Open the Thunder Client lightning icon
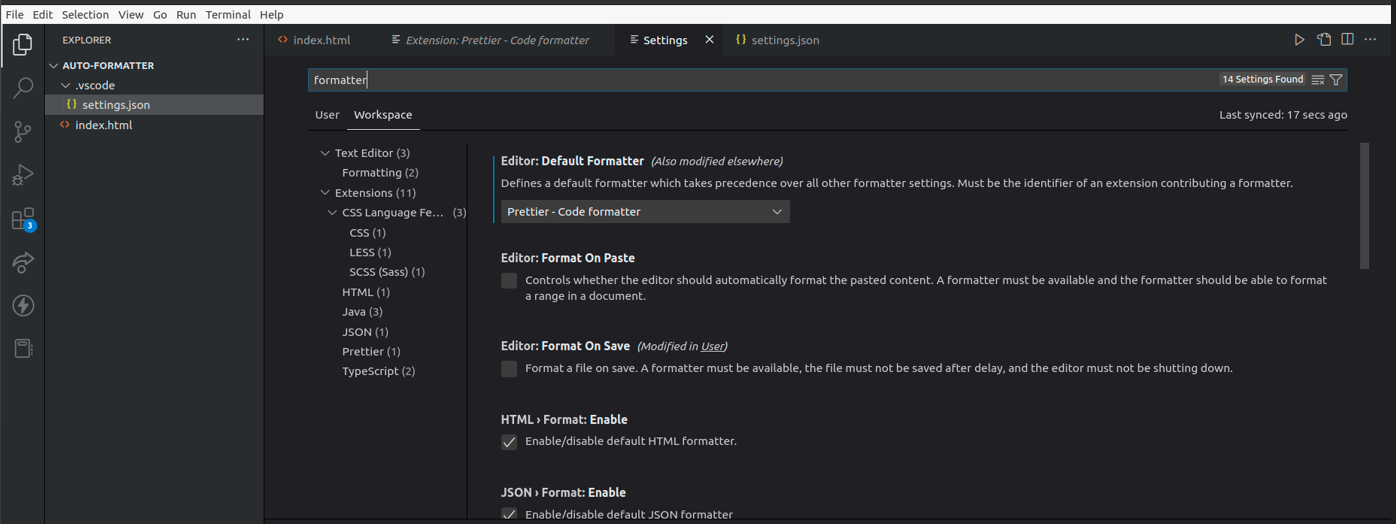The height and width of the screenshot is (524, 1396). coord(22,305)
